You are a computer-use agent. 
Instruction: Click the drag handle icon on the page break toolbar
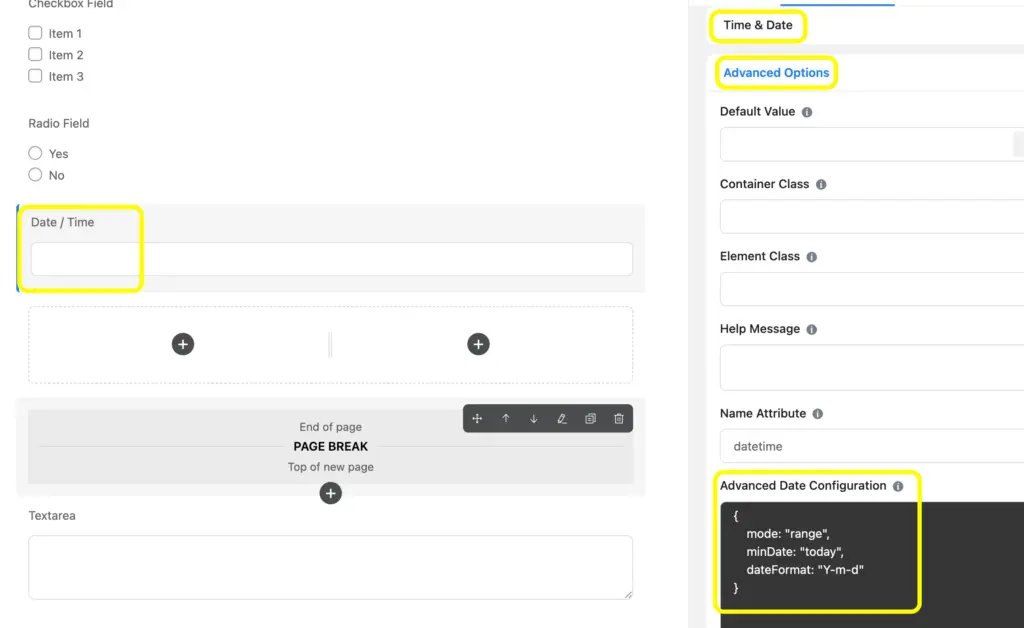478,418
